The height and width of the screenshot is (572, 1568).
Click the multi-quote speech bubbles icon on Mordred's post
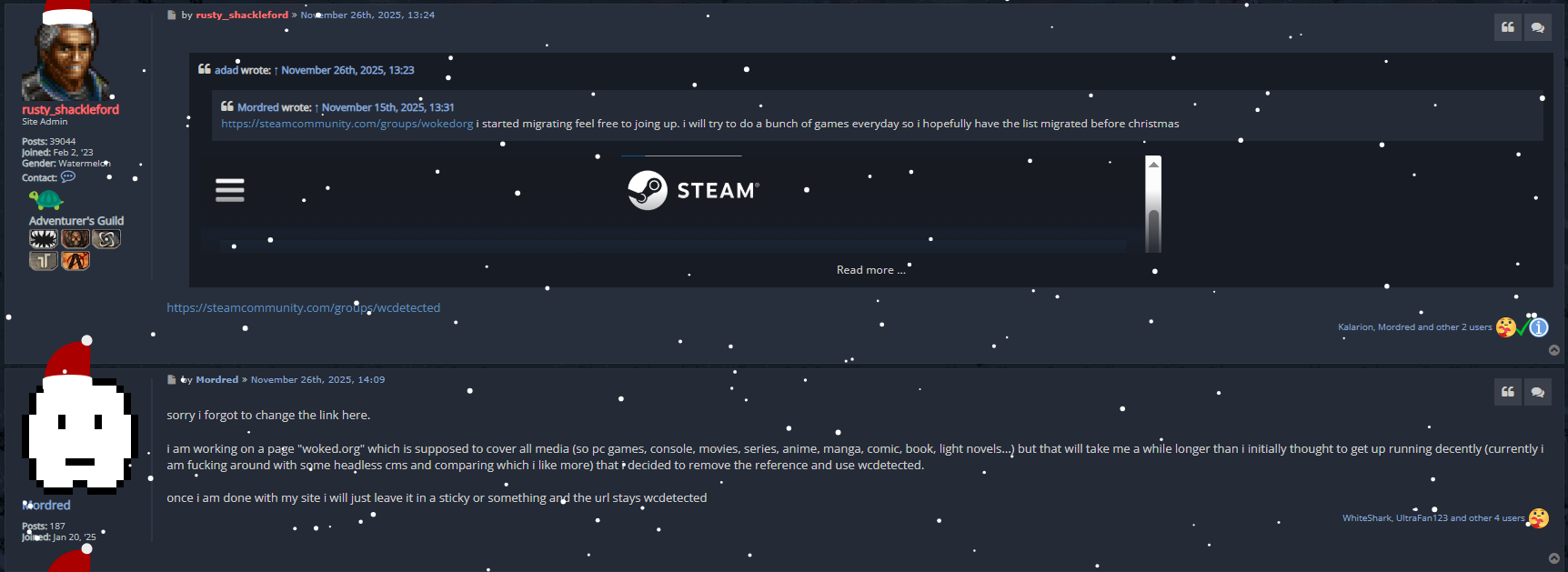1538,392
